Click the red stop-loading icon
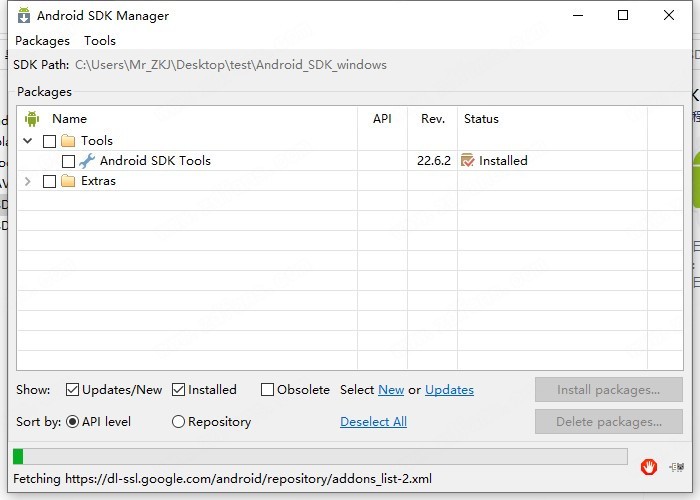 [649, 466]
